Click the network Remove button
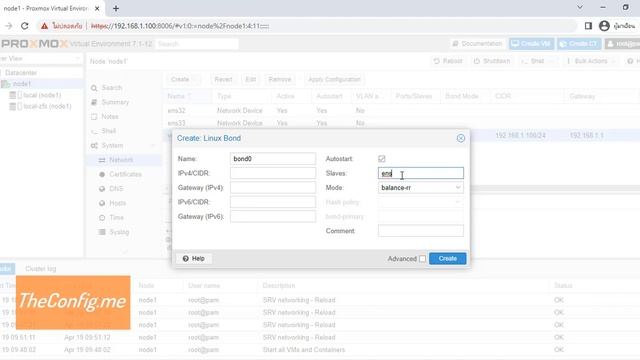This screenshot has height=360, width=640. pyautogui.click(x=280, y=79)
